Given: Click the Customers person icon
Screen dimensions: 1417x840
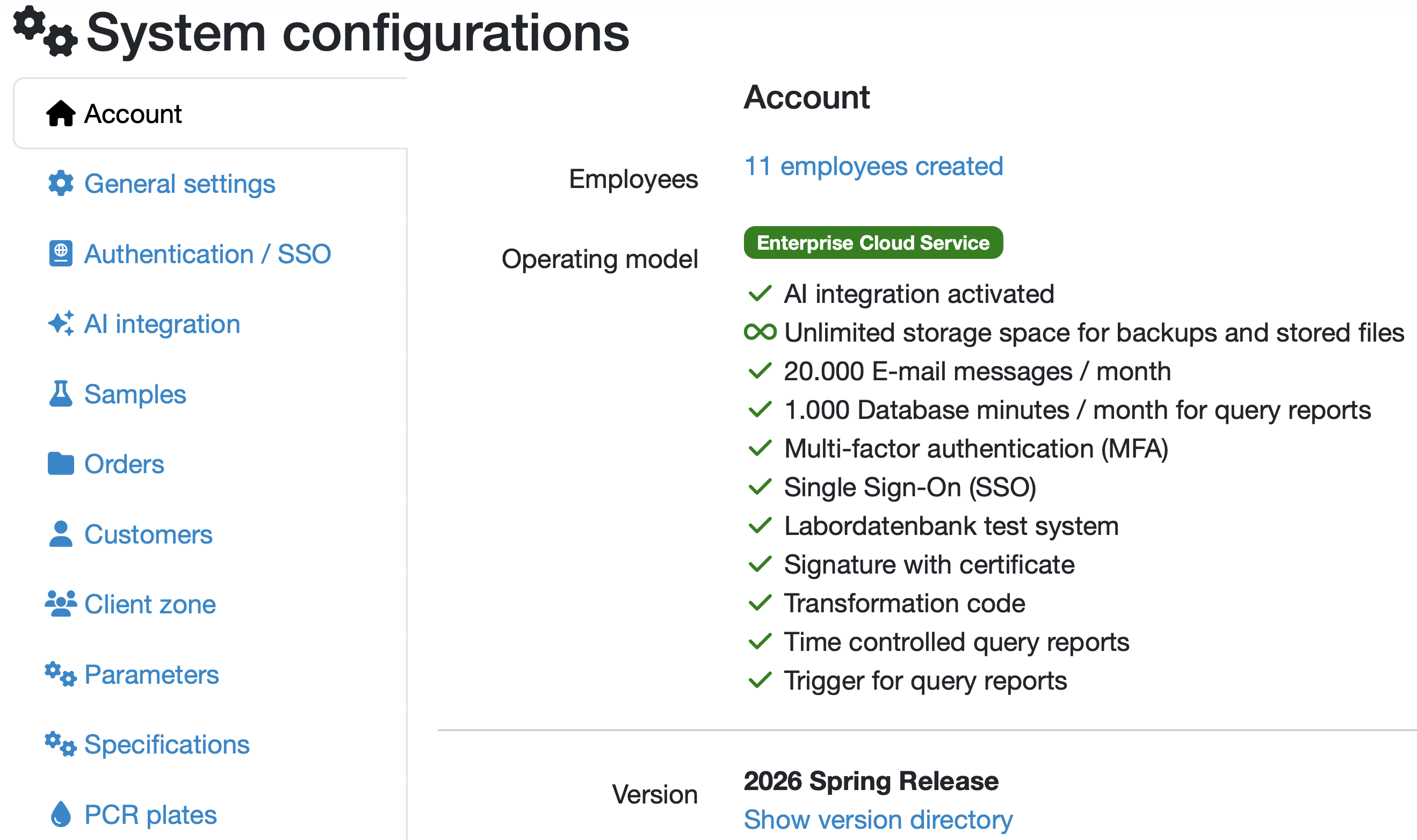Looking at the screenshot, I should point(61,534).
